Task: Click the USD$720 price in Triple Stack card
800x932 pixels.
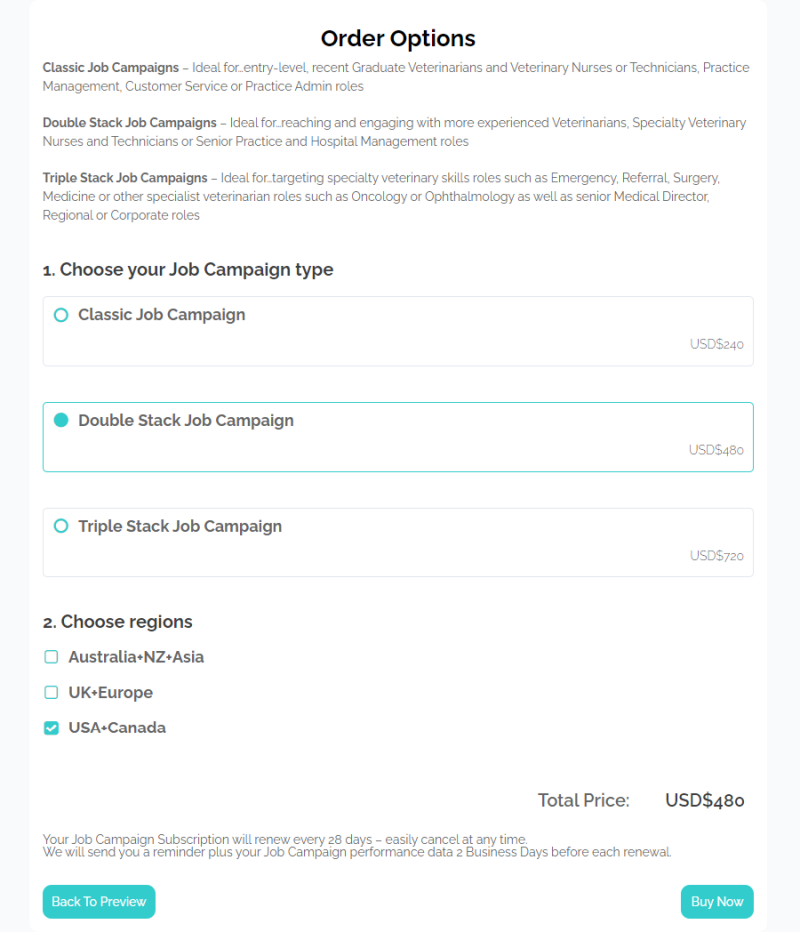Action: (716, 556)
